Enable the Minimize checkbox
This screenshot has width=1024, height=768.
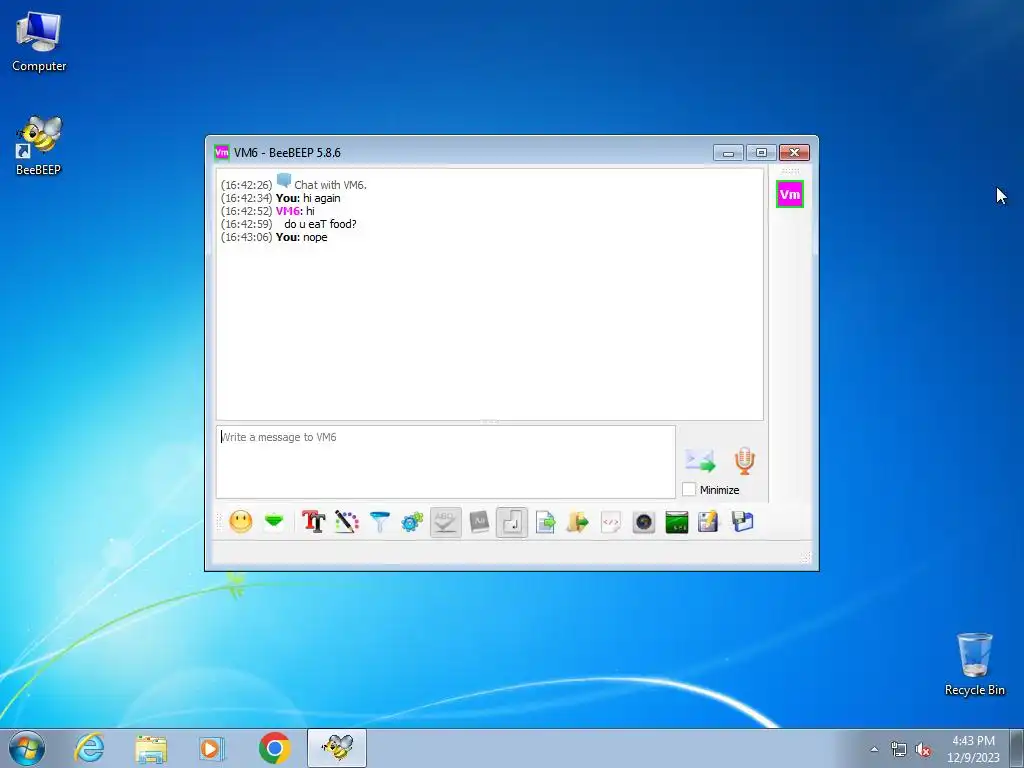coord(689,489)
